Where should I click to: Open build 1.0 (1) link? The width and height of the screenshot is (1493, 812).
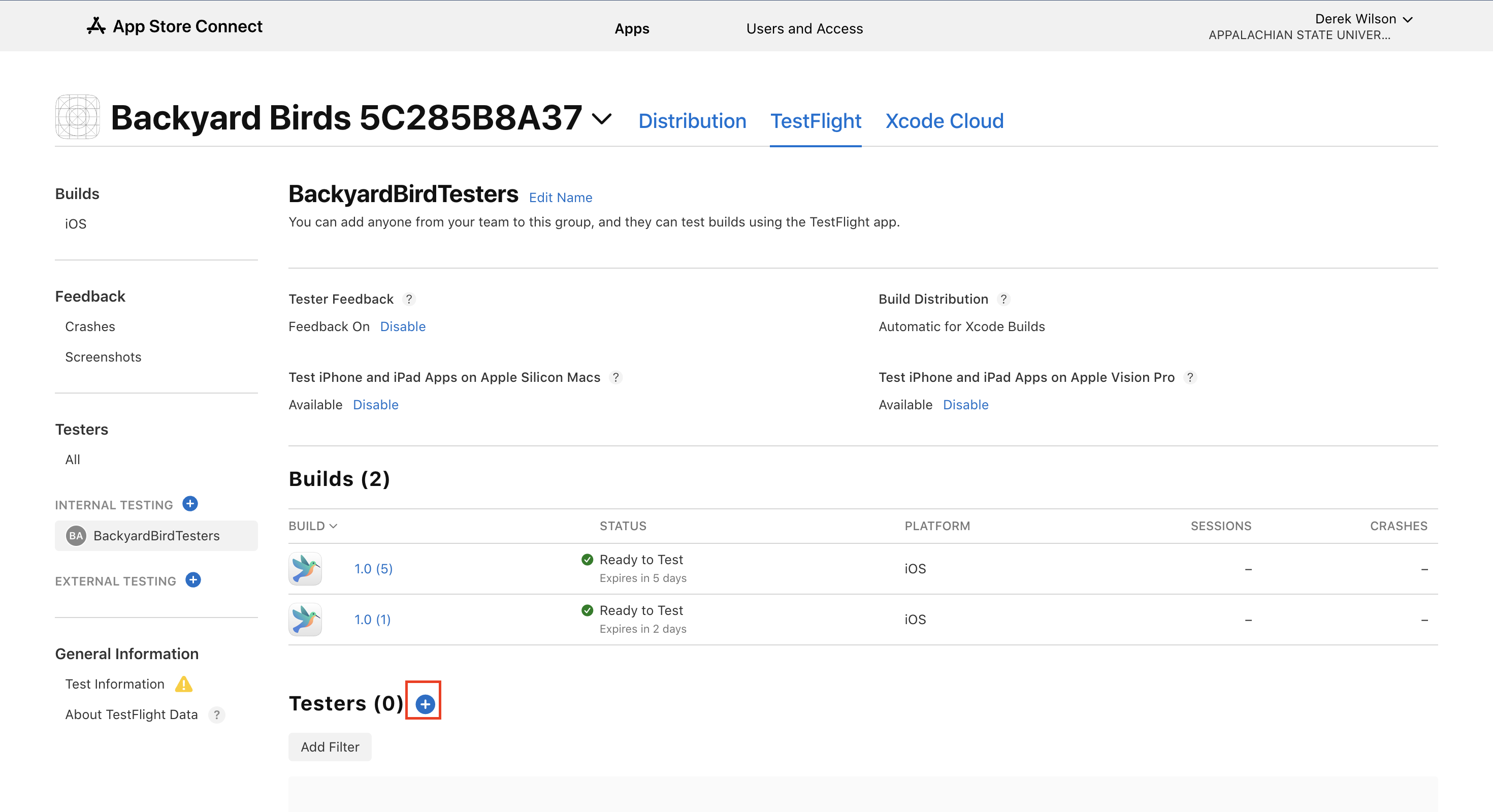pos(373,620)
